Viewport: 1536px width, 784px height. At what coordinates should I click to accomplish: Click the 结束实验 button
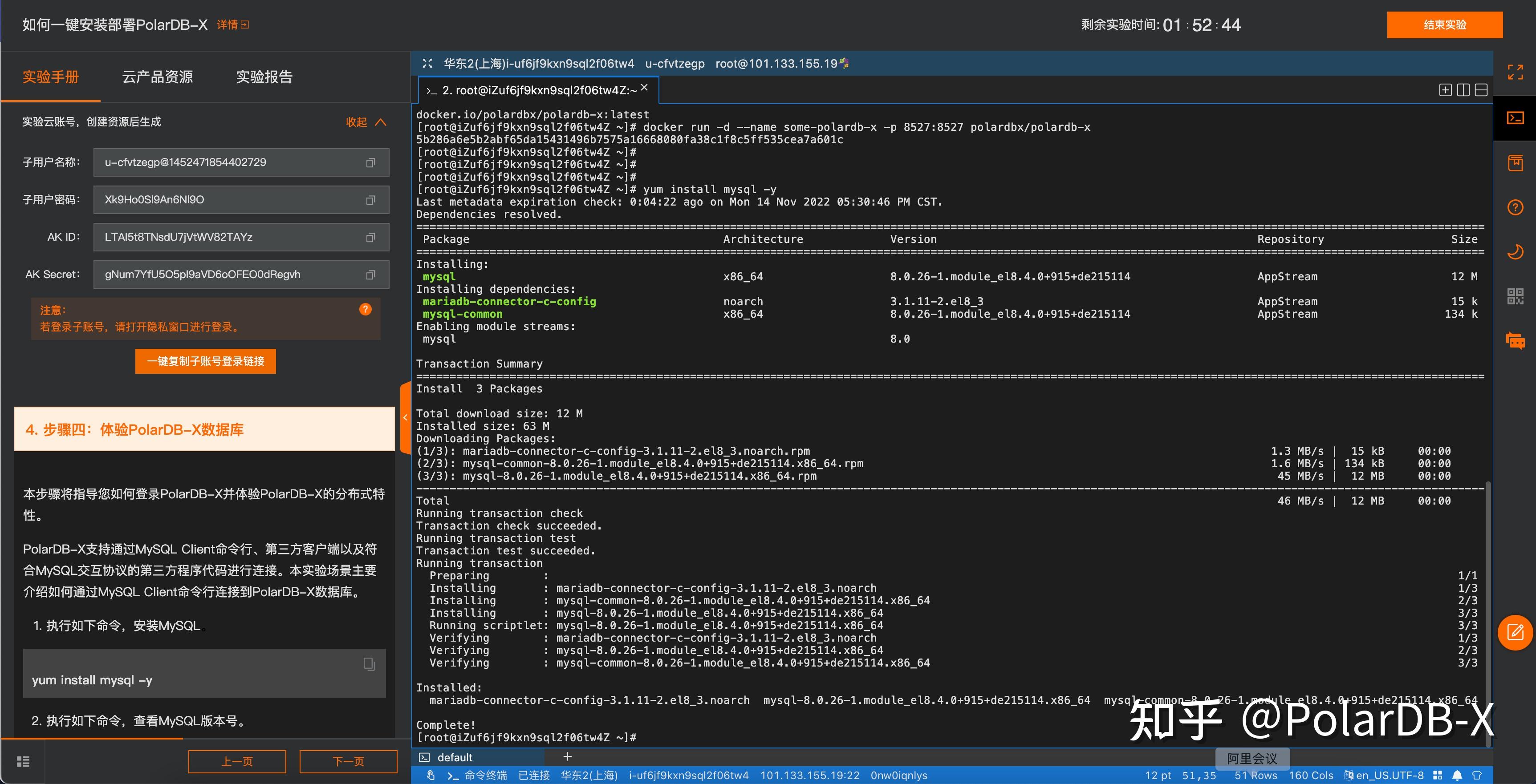(1444, 24)
